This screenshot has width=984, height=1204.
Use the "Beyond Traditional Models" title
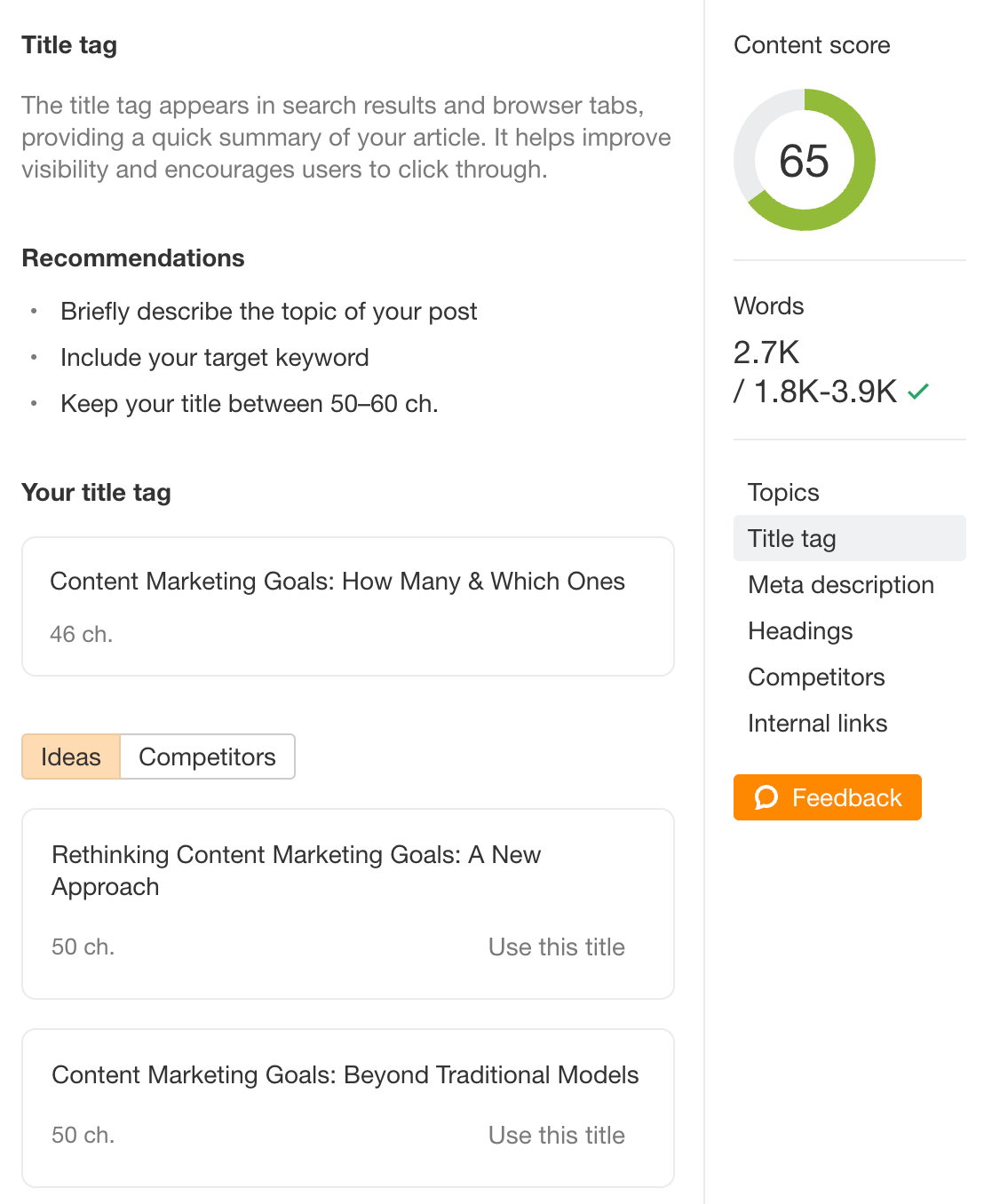[556, 1135]
